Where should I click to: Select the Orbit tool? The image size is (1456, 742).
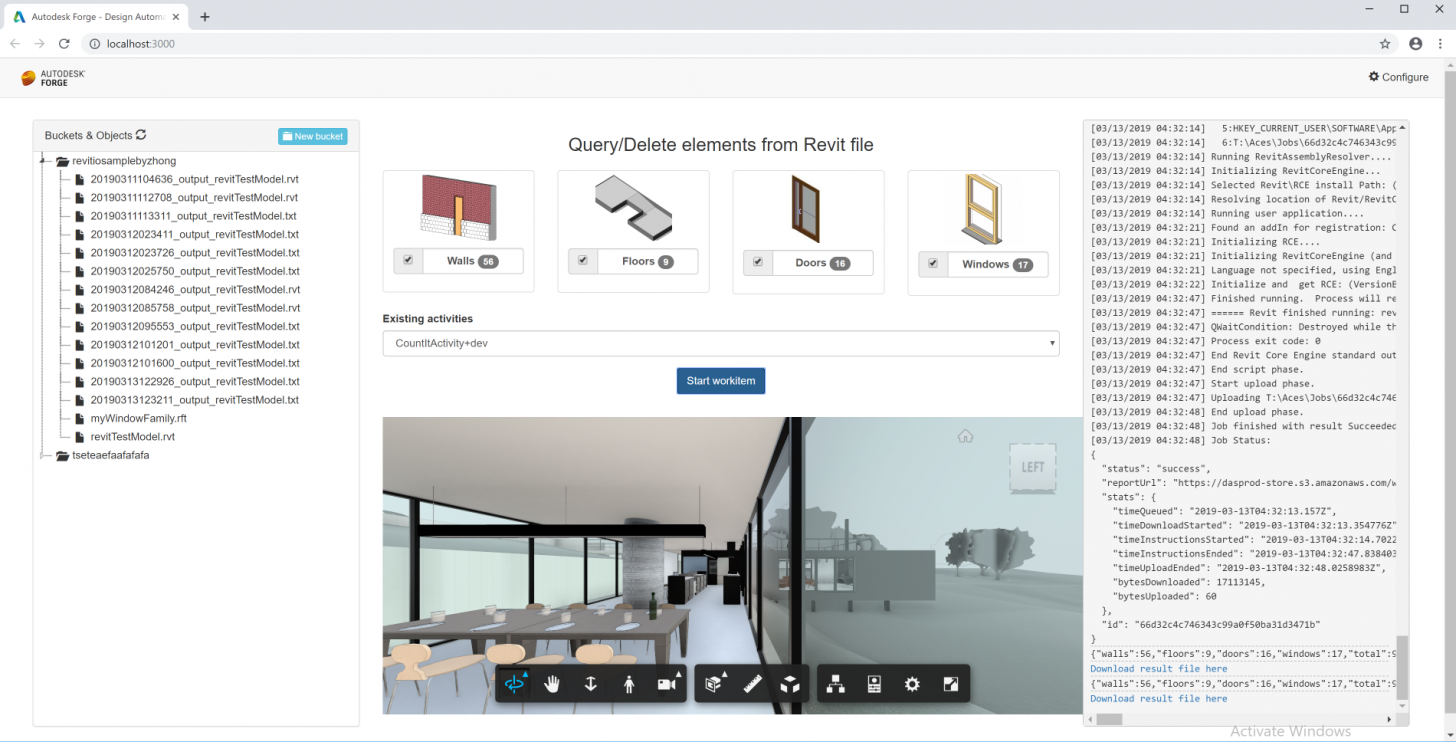516,684
